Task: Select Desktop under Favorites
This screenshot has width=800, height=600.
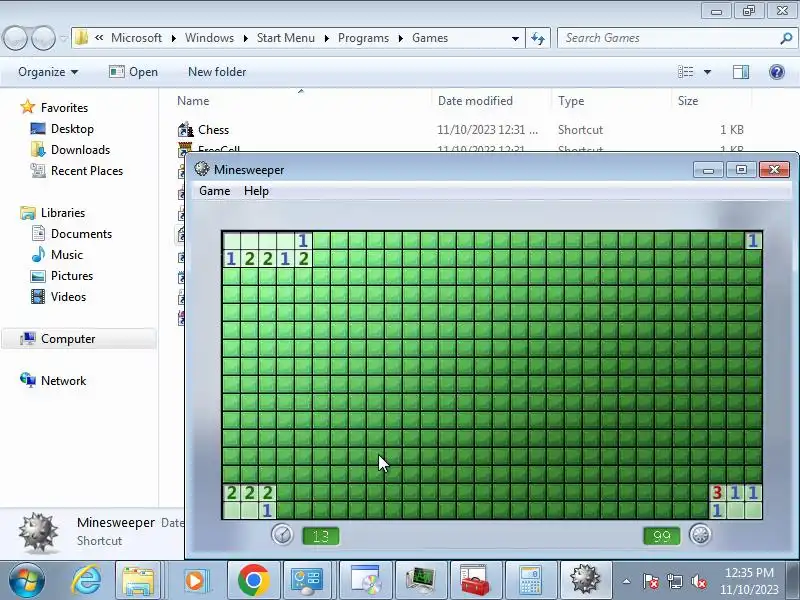Action: pyautogui.click(x=72, y=129)
